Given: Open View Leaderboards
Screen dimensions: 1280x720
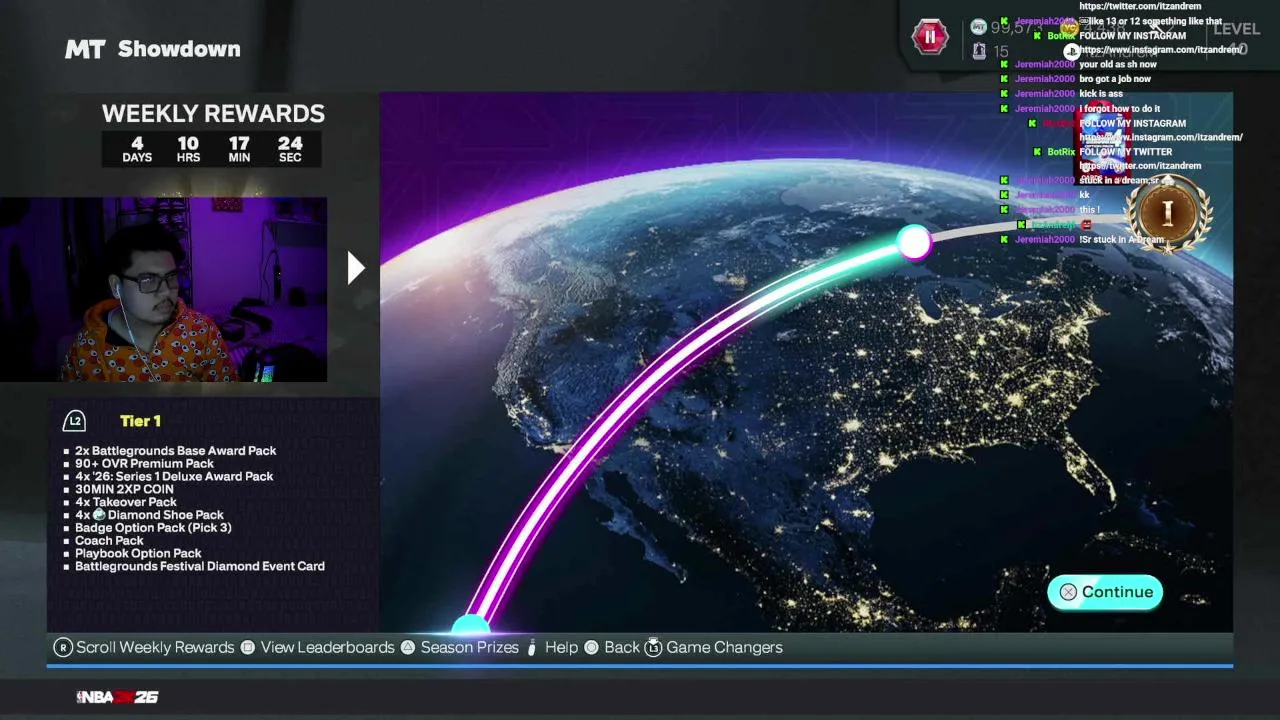Looking at the screenshot, I should point(327,647).
